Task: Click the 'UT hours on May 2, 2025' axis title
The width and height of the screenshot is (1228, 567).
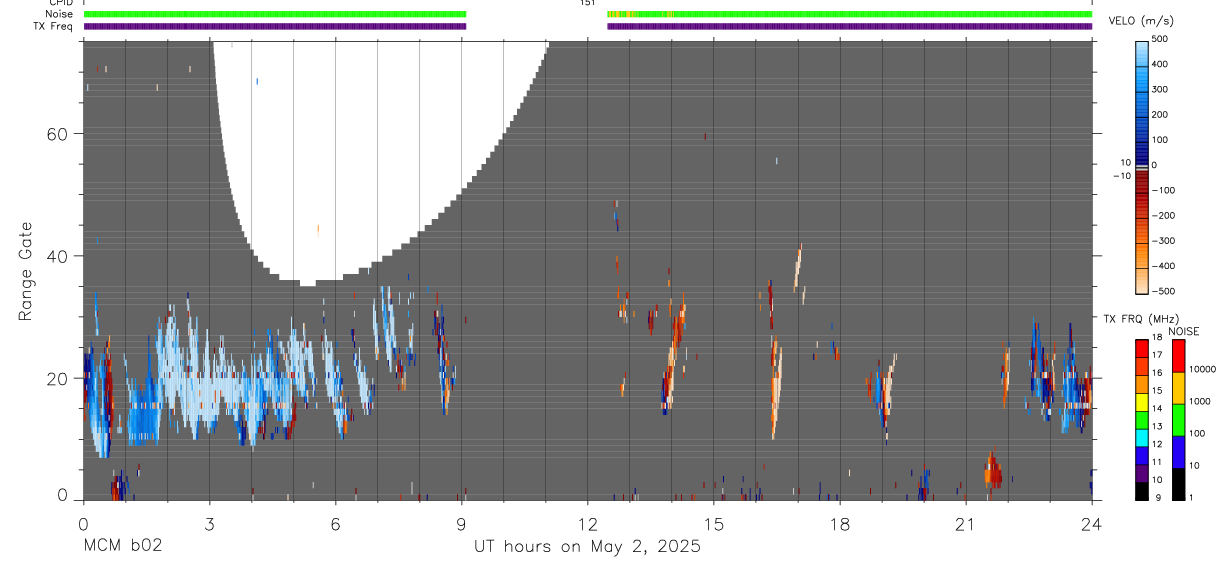Action: (x=588, y=547)
